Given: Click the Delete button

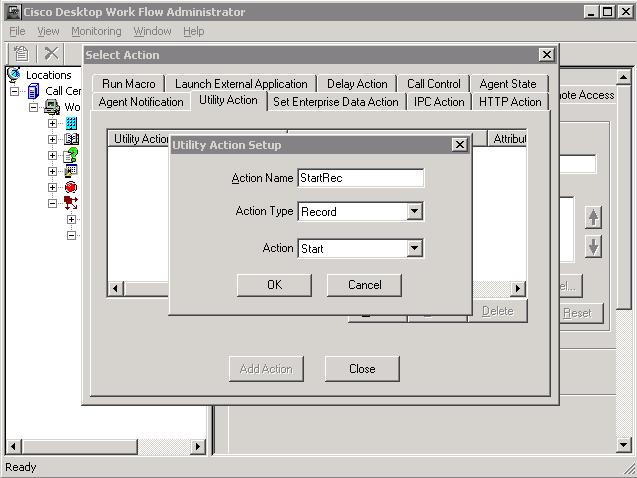Looking at the screenshot, I should point(498,311).
